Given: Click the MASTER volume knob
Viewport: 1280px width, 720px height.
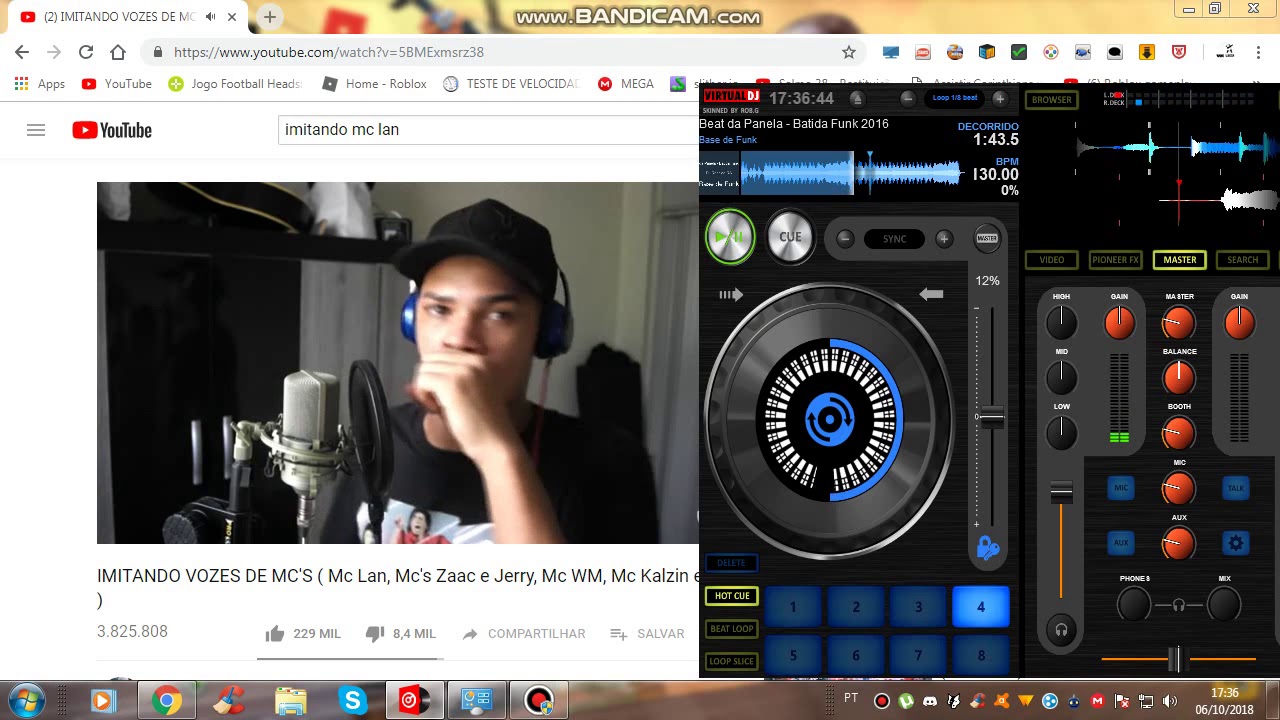Looking at the screenshot, I should point(1179,322).
